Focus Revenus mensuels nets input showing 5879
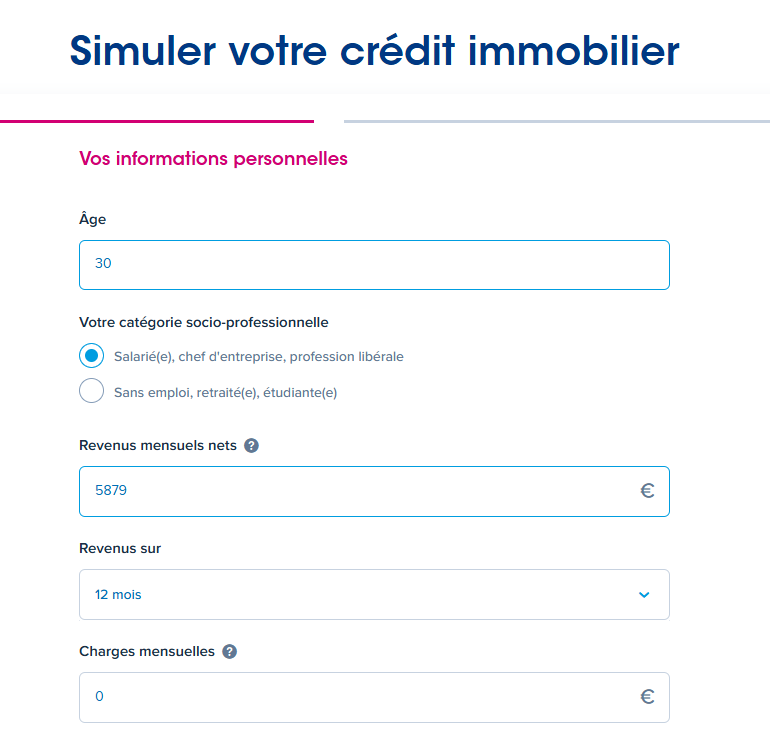The image size is (770, 732). (374, 491)
